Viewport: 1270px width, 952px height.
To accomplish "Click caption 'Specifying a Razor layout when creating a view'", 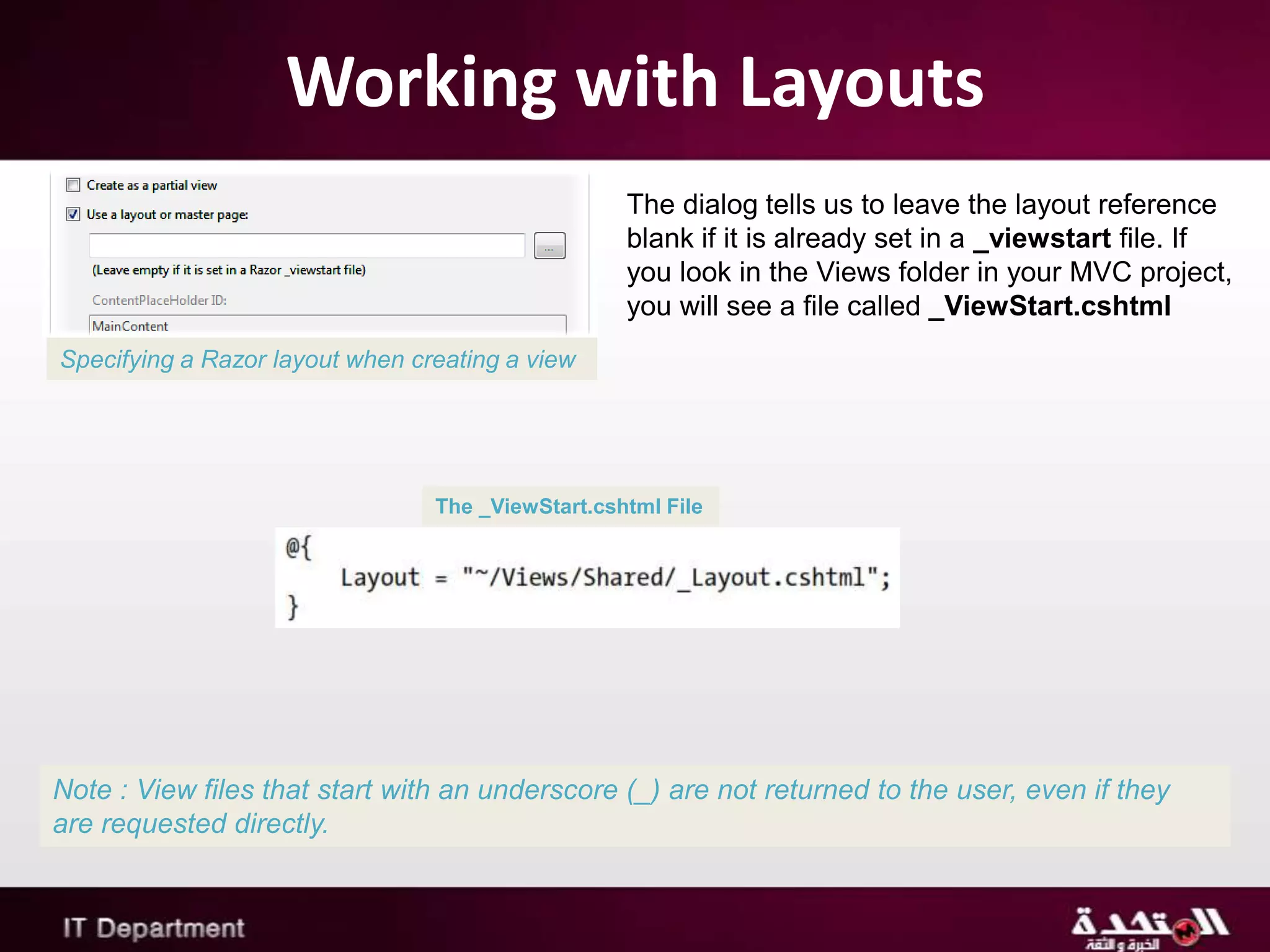I will click(x=318, y=359).
